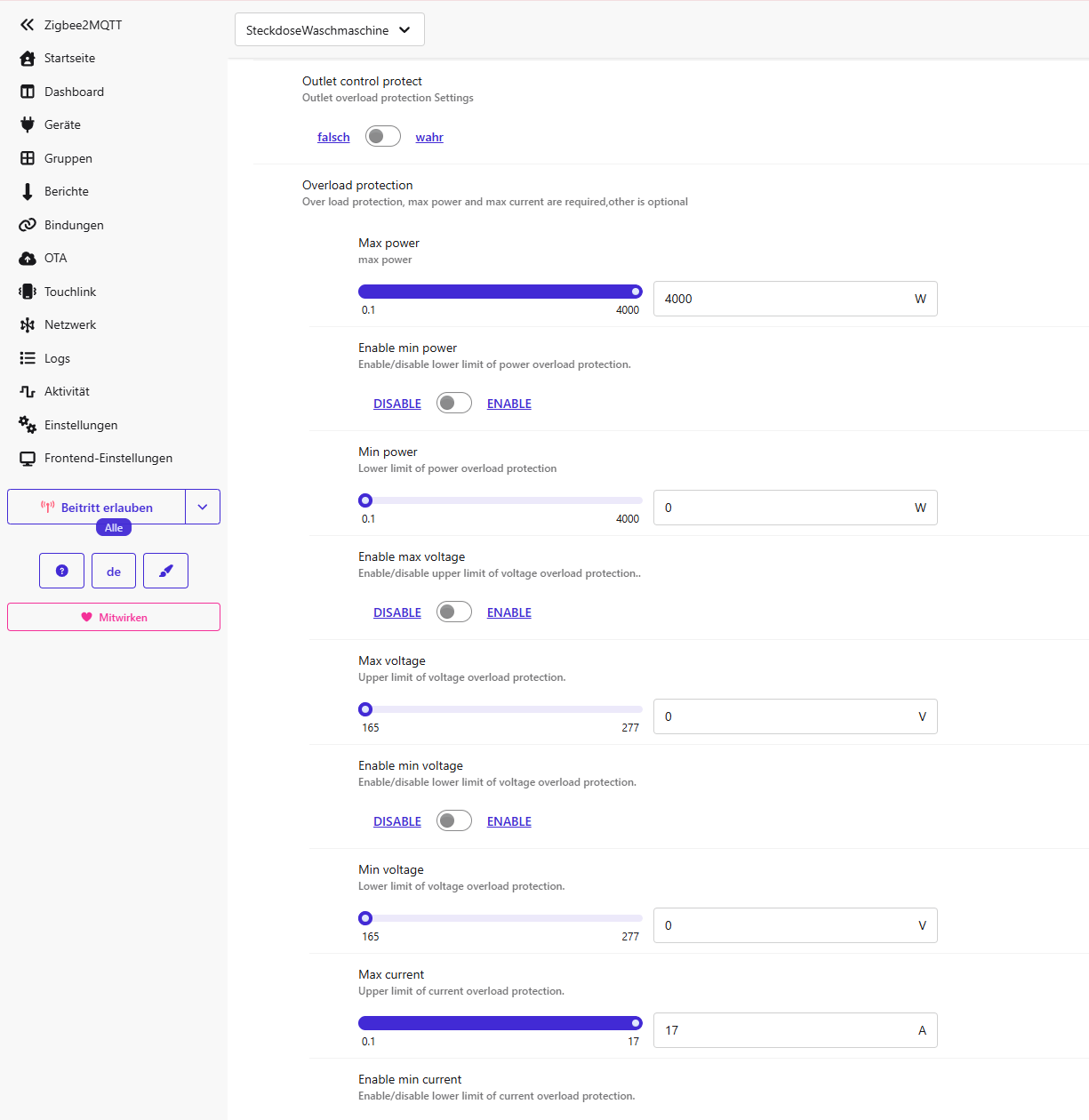This screenshot has height=1120, width=1089.
Task: Click the help question mark button
Action: (x=62, y=571)
